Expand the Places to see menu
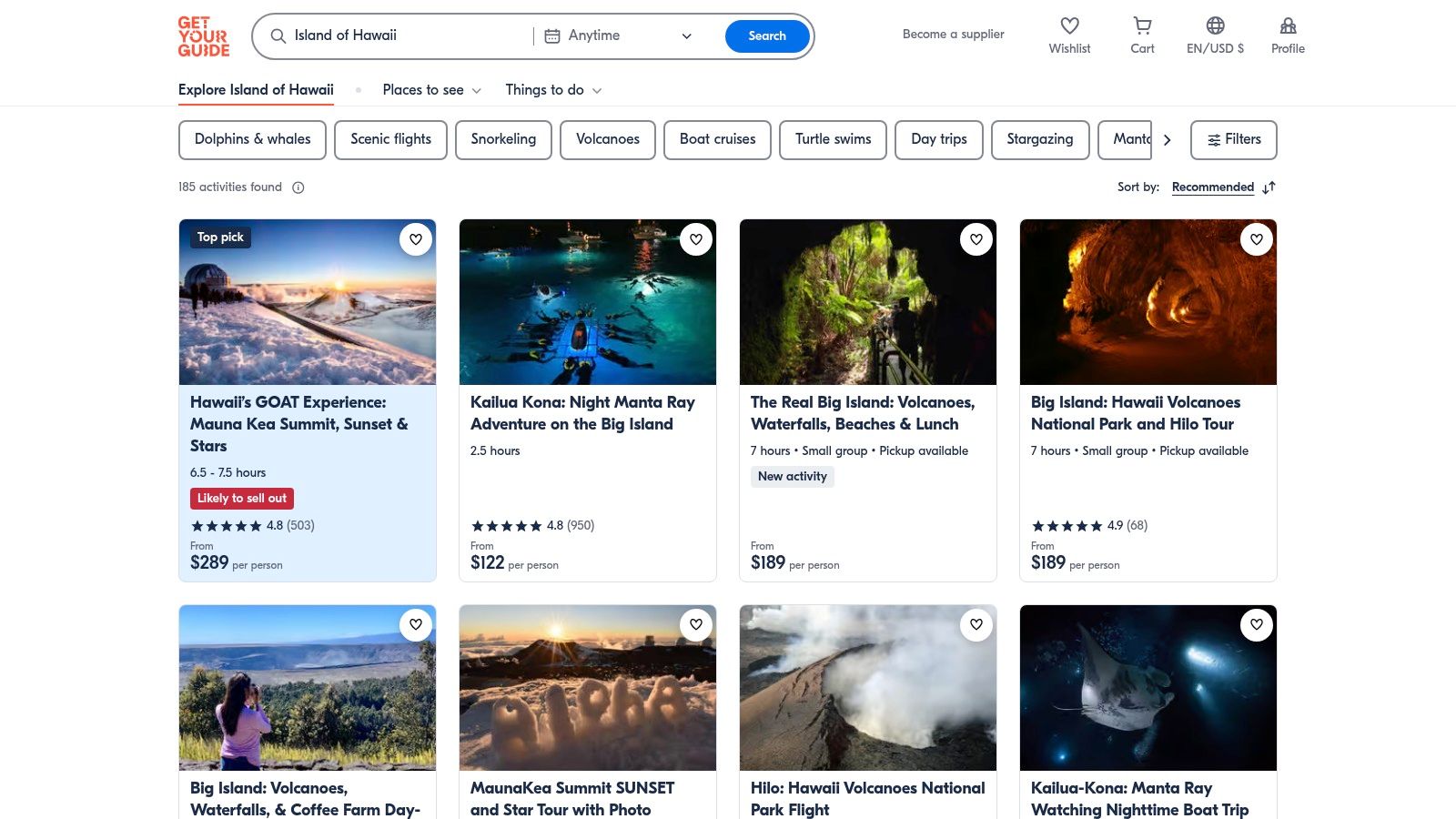Image resolution: width=1456 pixels, height=819 pixels. [431, 90]
